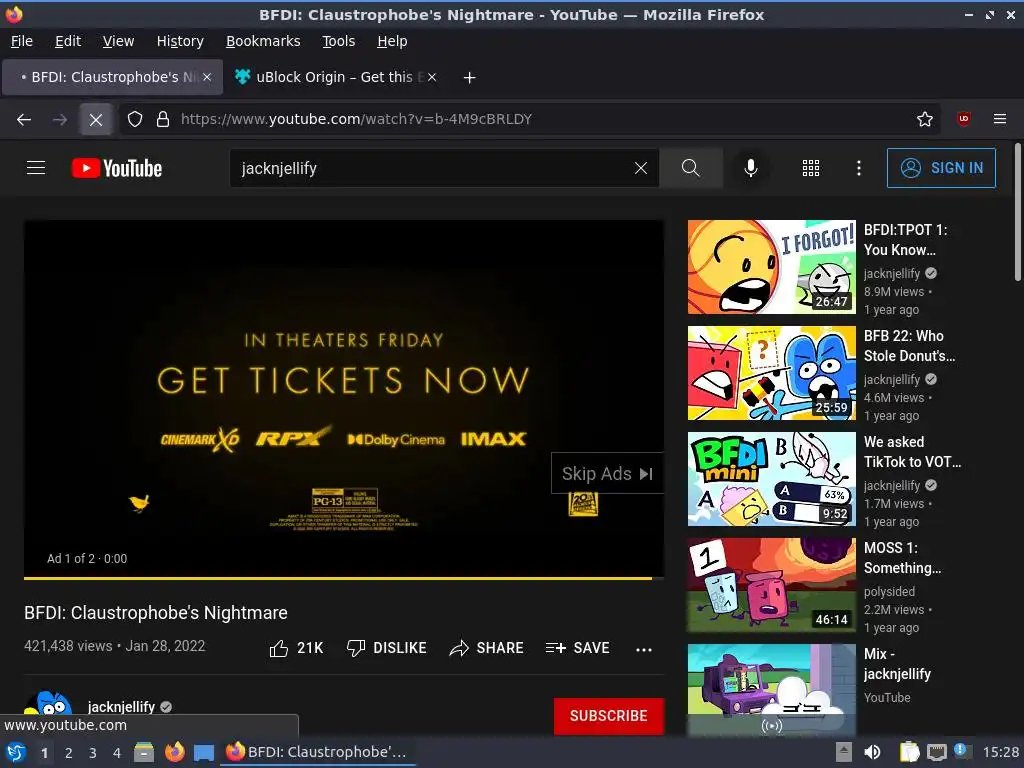Open BFB 22 Who Stole Donut's thumbnail
This screenshot has width=1024, height=768.
click(771, 373)
